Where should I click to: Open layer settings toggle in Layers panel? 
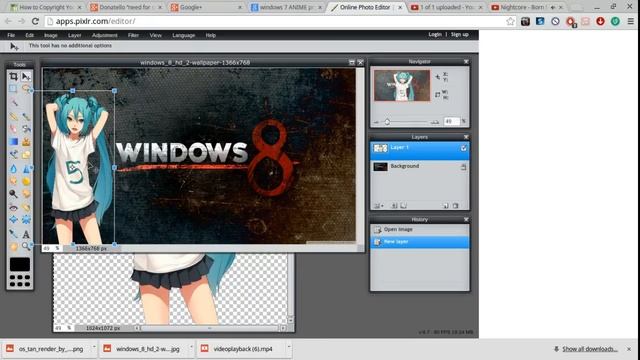pyautogui.click(x=378, y=206)
